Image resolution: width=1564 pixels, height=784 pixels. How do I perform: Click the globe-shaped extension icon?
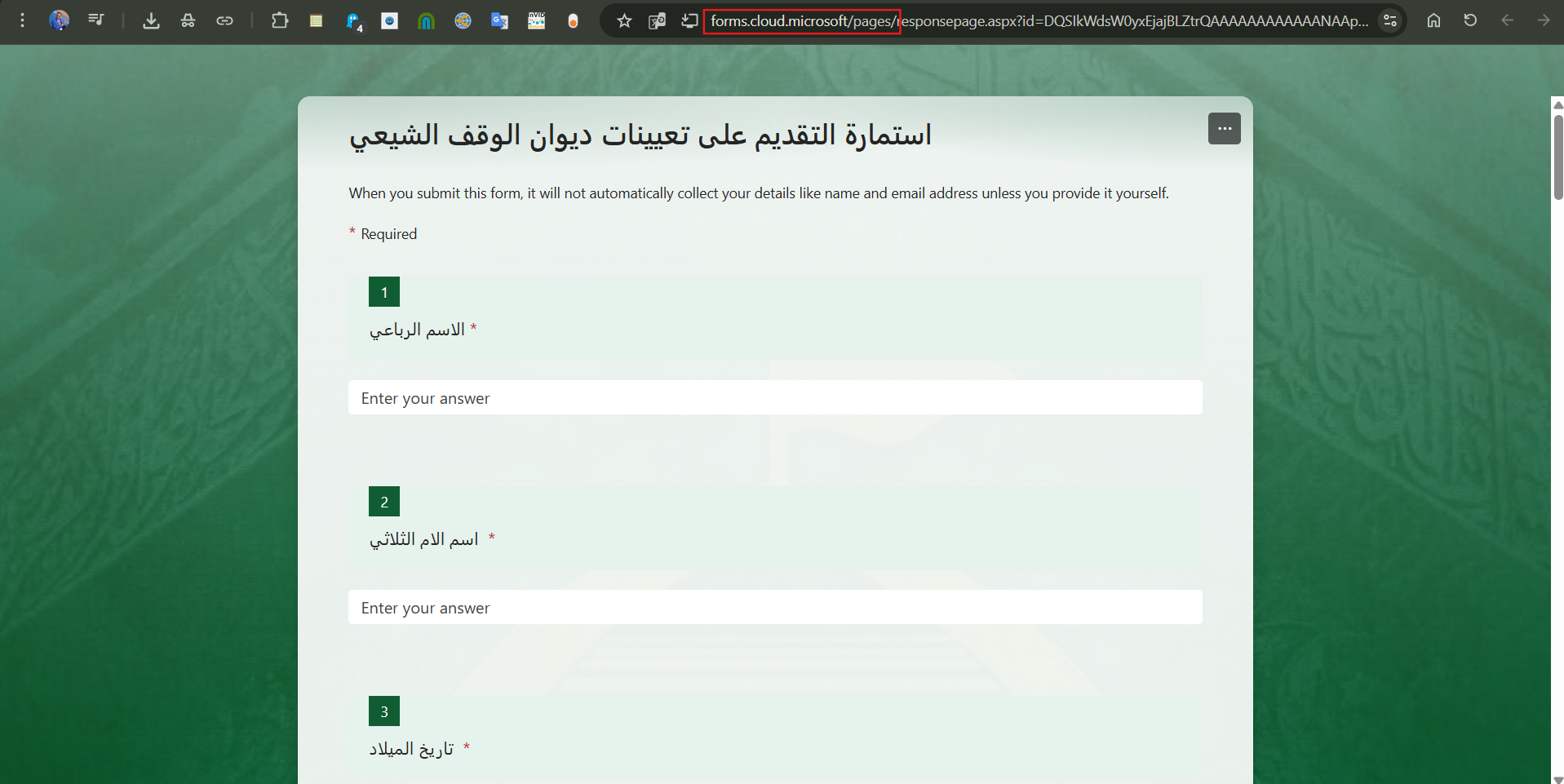click(x=463, y=20)
